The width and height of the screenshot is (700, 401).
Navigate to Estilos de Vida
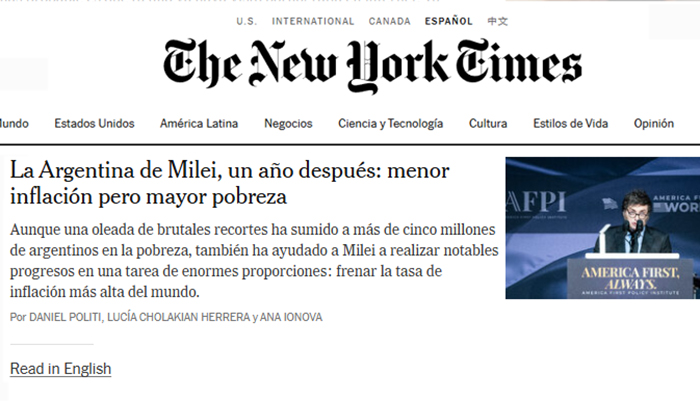point(570,124)
